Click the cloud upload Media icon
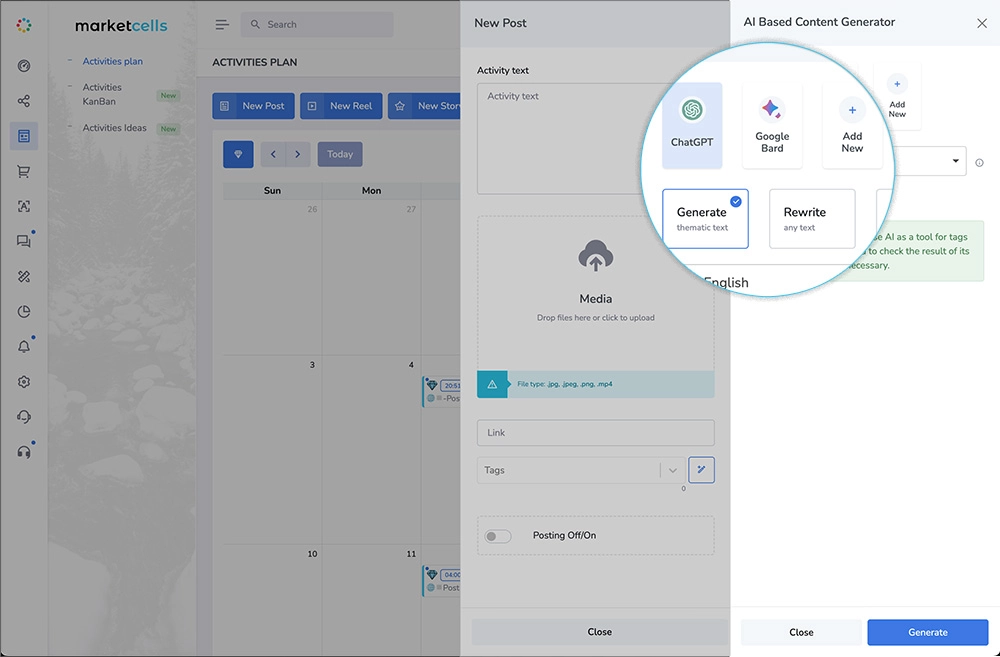The width and height of the screenshot is (1000, 657). (596, 258)
